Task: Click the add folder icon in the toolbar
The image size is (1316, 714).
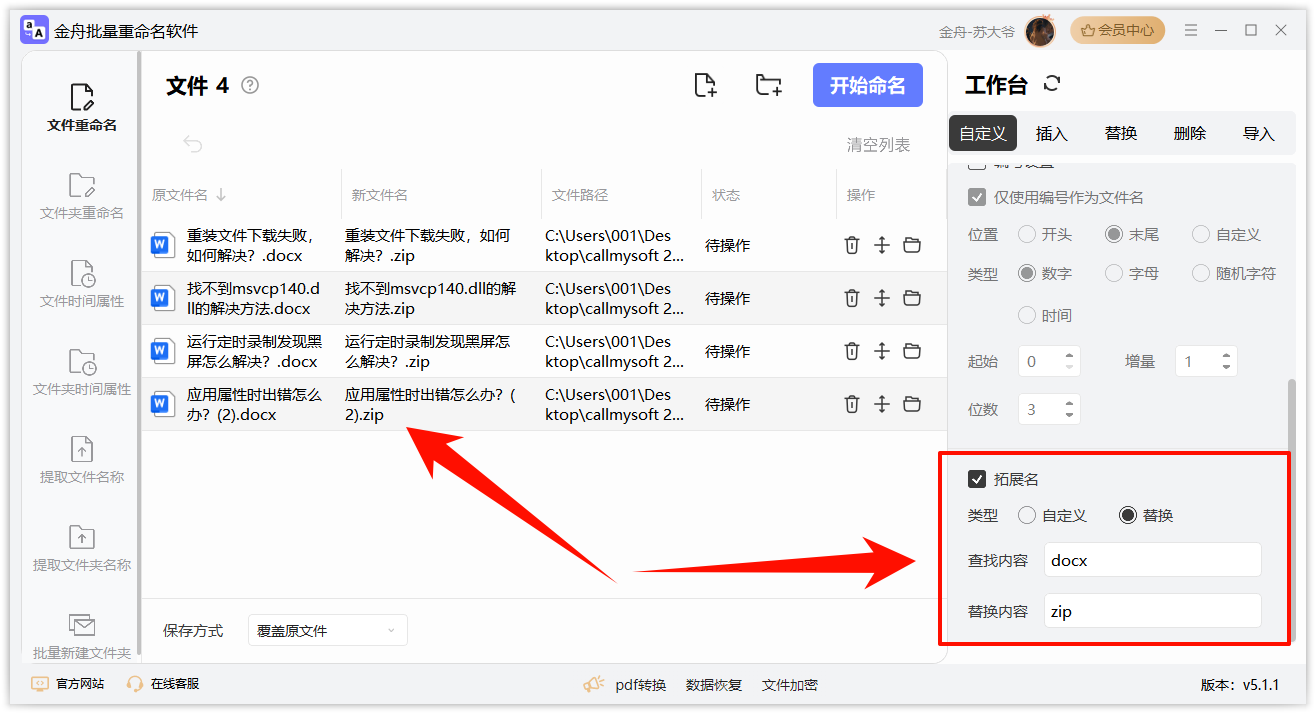Action: (768, 85)
